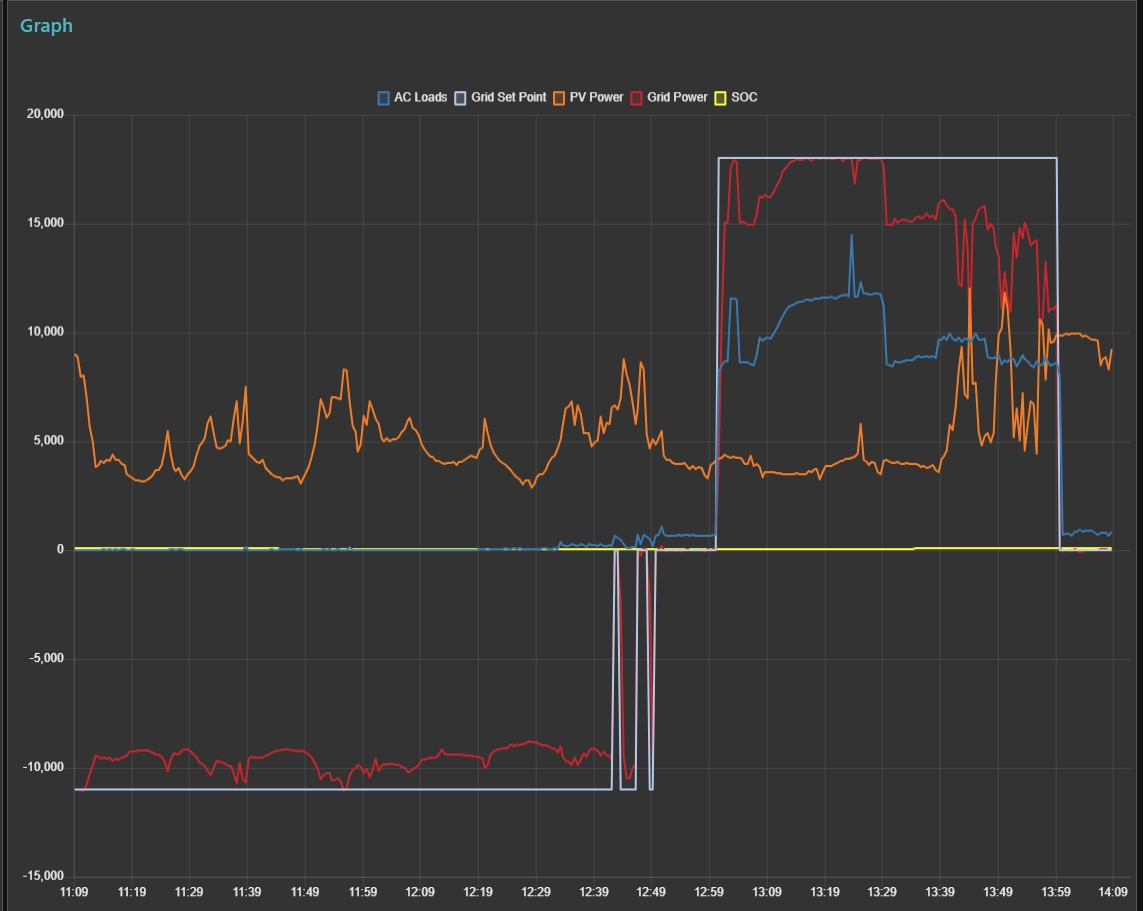
Task: Click the red Grid Power legend swatch
Action: [x=636, y=98]
